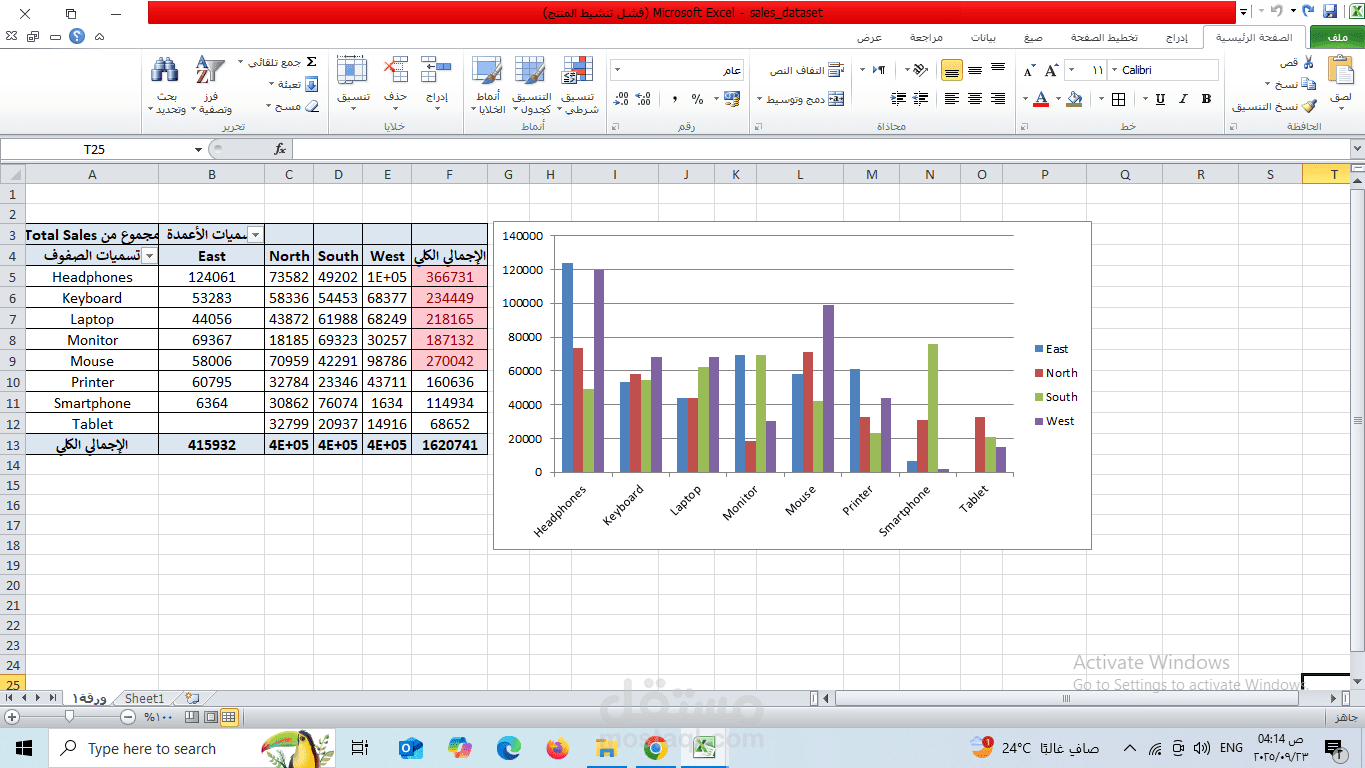Screen dimensions: 1365x768
Task: Open Cell Styles (أنماط الخلايا)
Action: [x=488, y=85]
